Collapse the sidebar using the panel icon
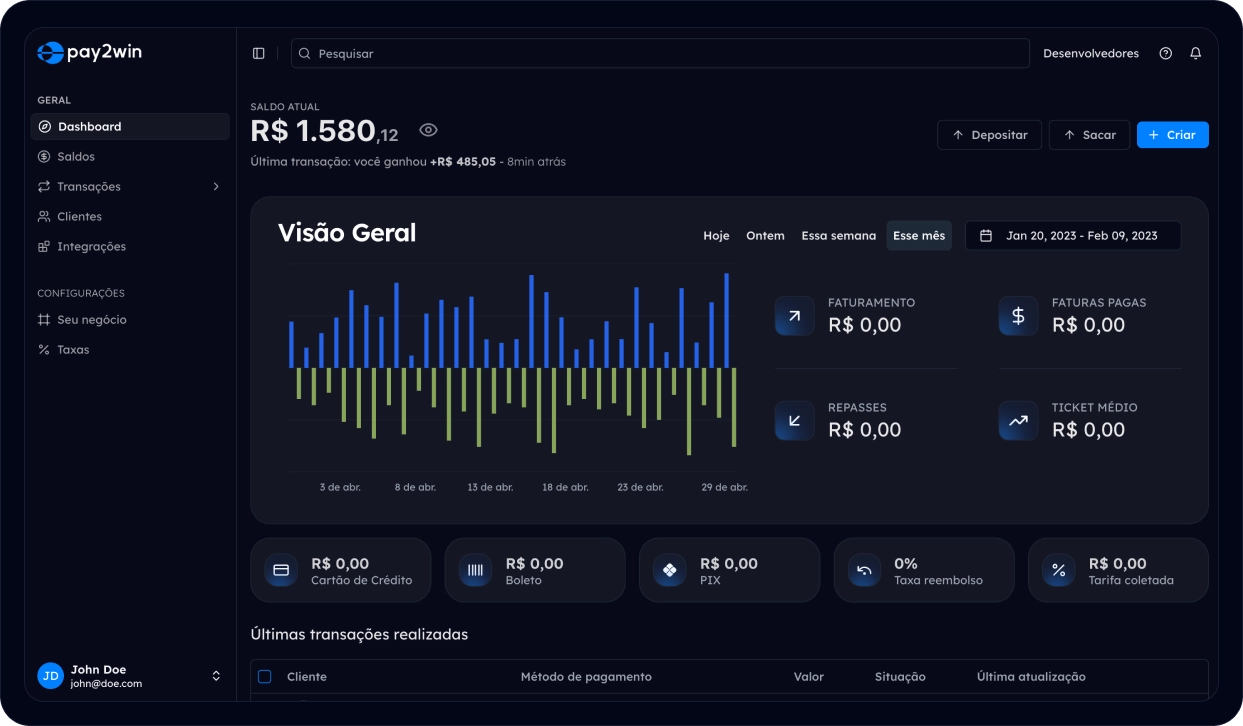This screenshot has height=726, width=1243. coord(259,54)
